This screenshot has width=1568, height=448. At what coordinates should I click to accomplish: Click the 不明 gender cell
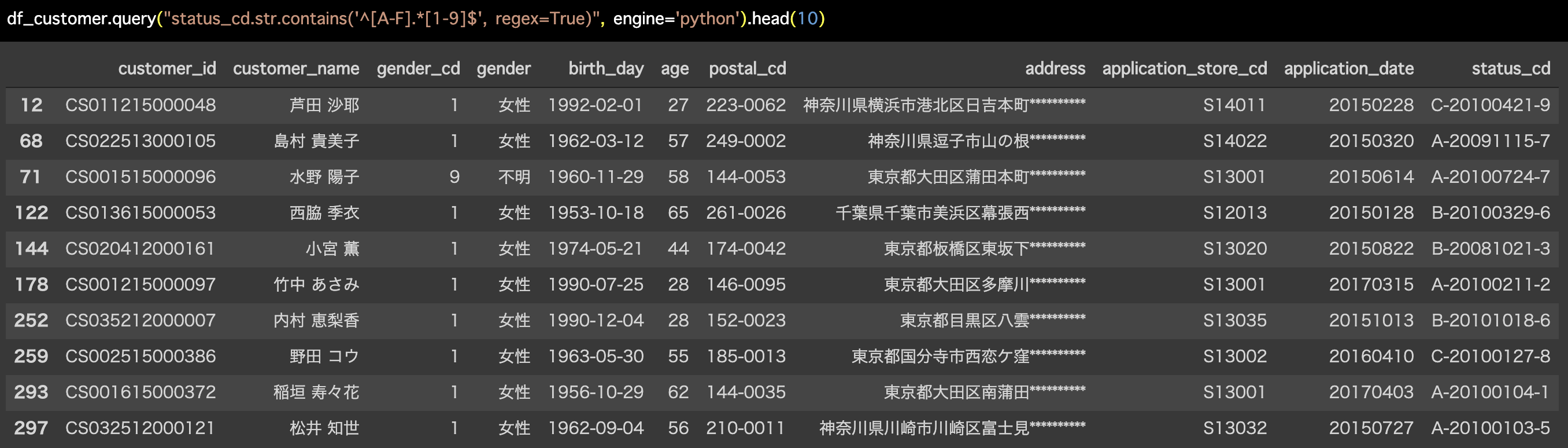(x=515, y=177)
